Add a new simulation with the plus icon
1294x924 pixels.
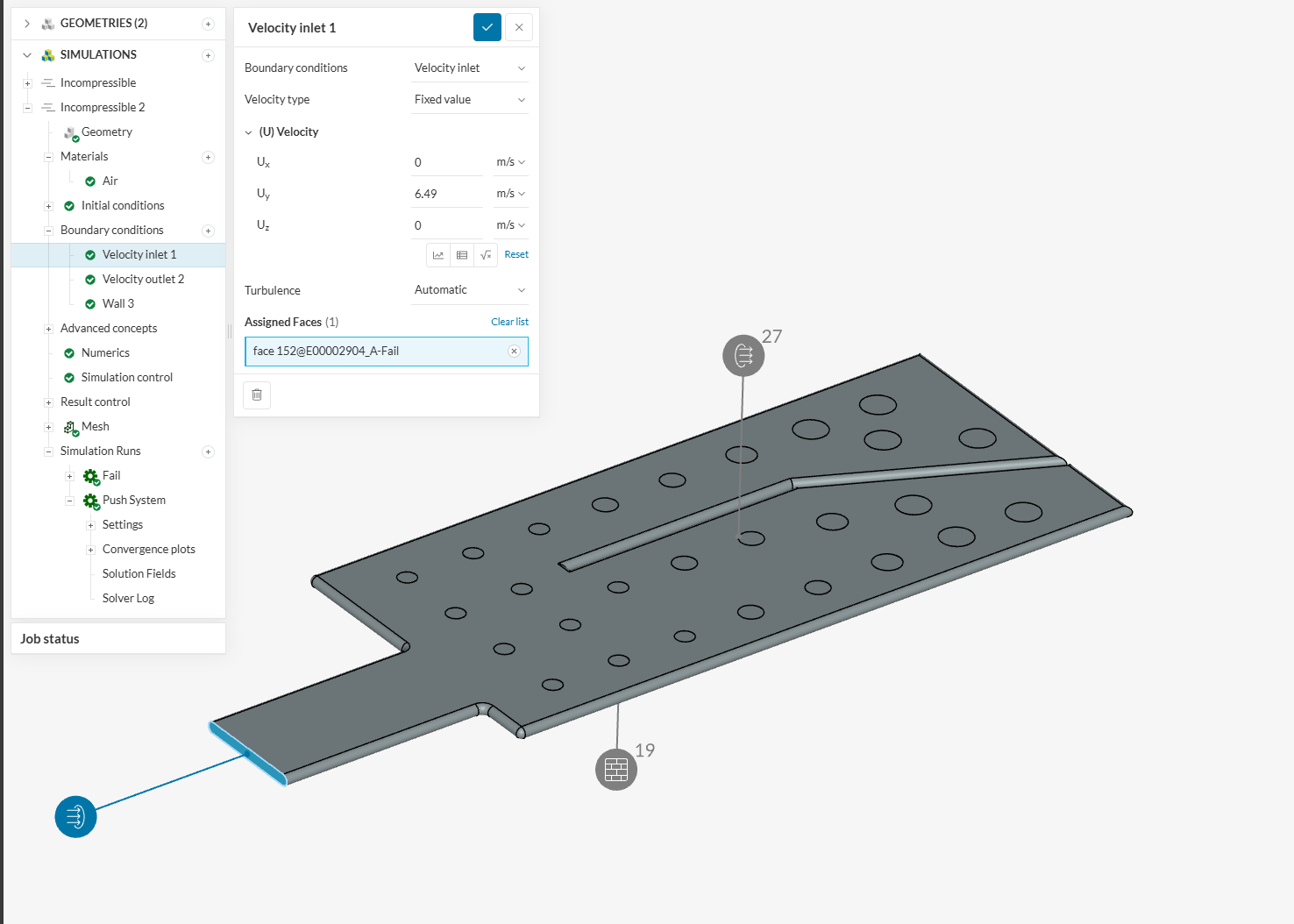(x=208, y=55)
